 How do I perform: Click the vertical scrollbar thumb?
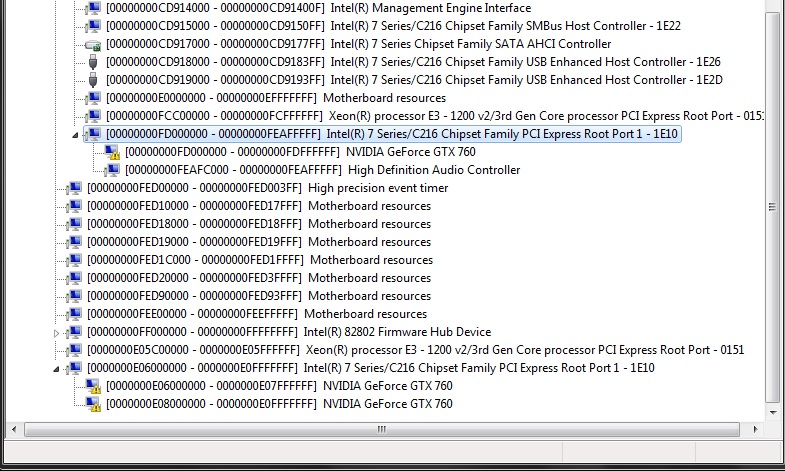click(x=772, y=207)
